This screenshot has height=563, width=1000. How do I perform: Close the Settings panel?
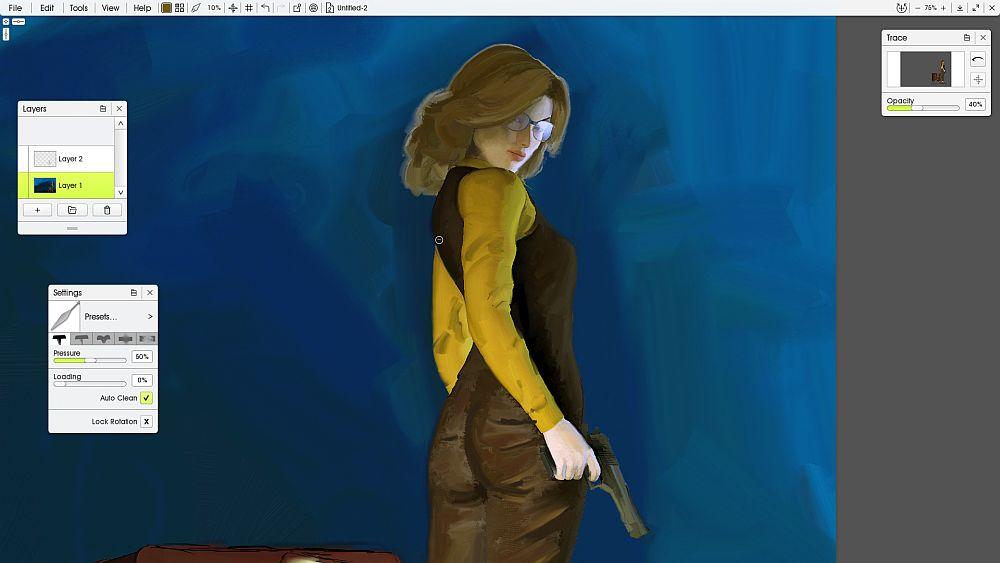click(150, 293)
